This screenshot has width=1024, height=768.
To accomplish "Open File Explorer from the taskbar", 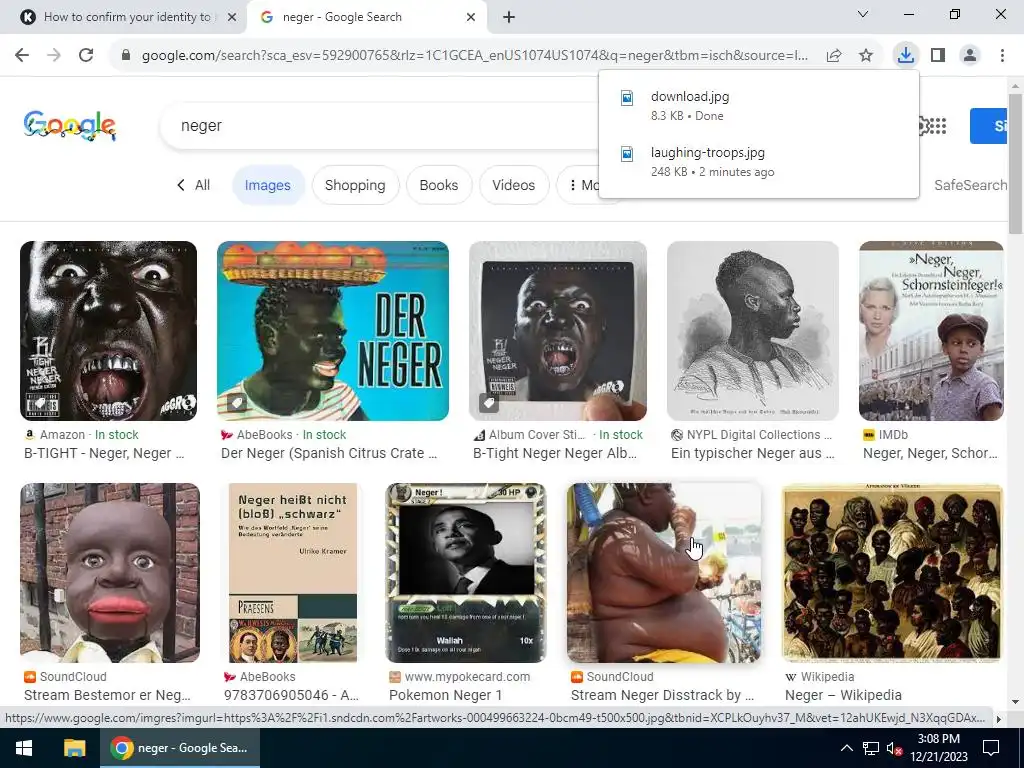I will pyautogui.click(x=74, y=748).
